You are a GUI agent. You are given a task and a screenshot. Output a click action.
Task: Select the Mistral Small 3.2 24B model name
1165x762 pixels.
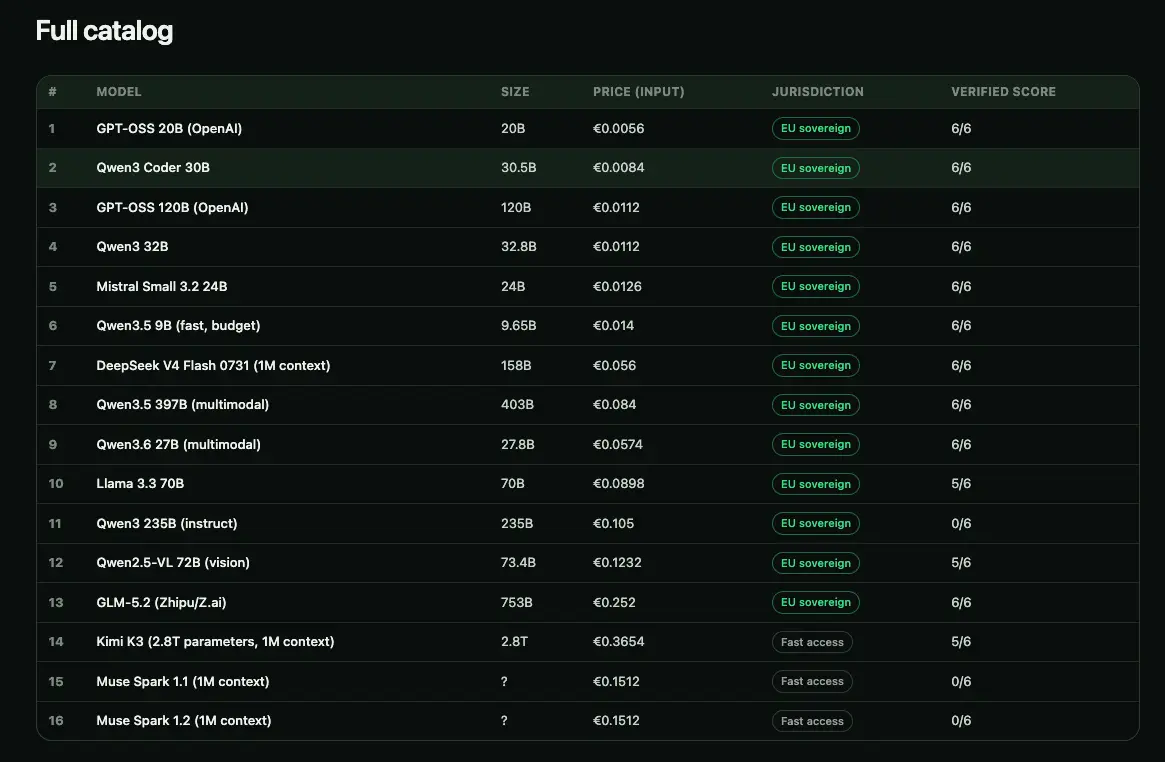click(x=161, y=286)
